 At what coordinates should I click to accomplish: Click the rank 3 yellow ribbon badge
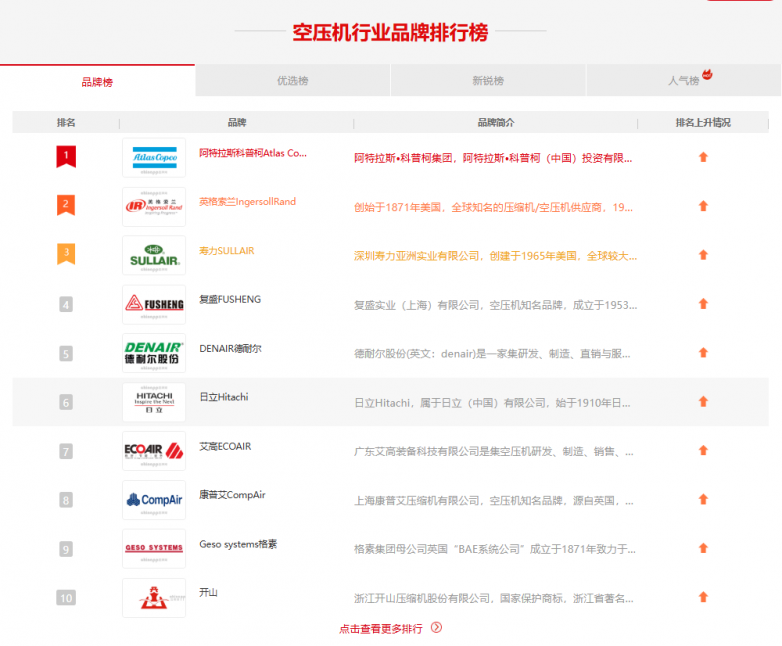[66, 254]
